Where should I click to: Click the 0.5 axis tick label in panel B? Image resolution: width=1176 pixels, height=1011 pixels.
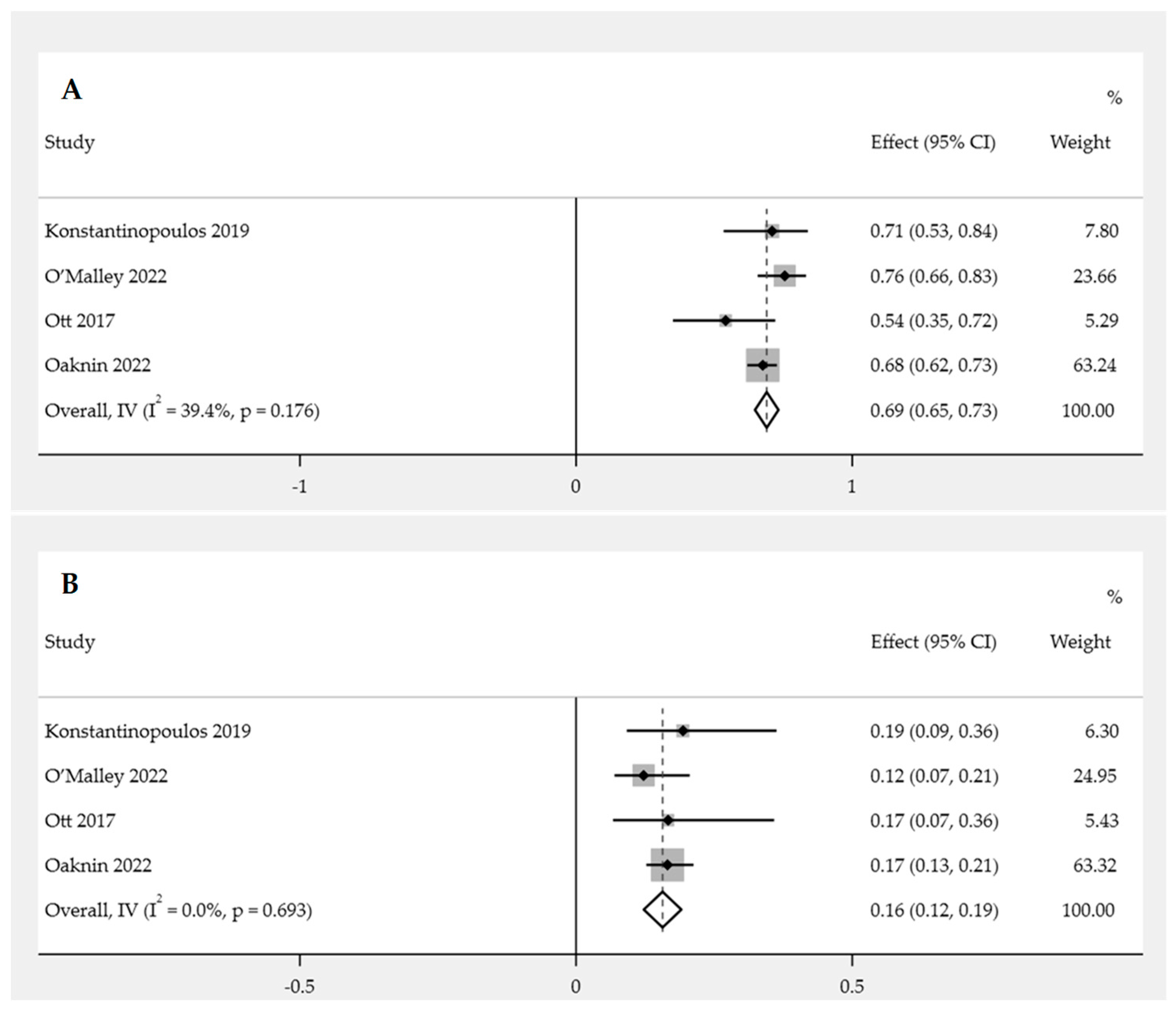click(x=852, y=986)
